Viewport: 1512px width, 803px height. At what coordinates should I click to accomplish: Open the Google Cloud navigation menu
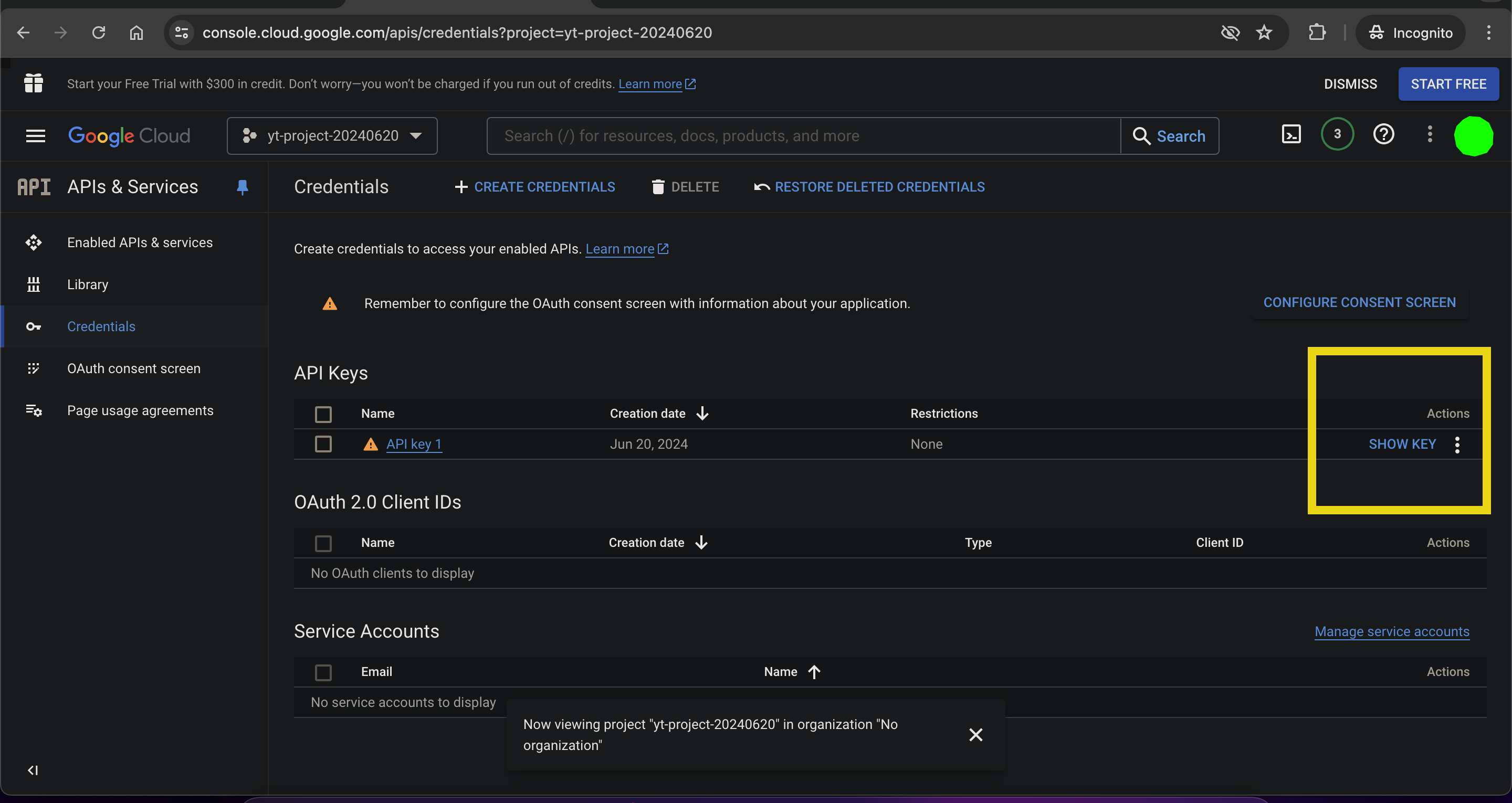[36, 136]
